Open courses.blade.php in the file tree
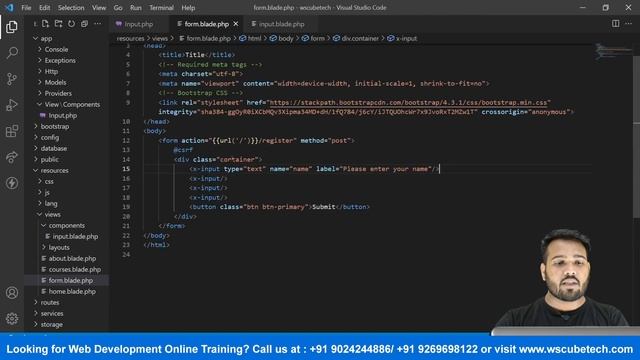The width and height of the screenshot is (640, 360). (x=75, y=270)
